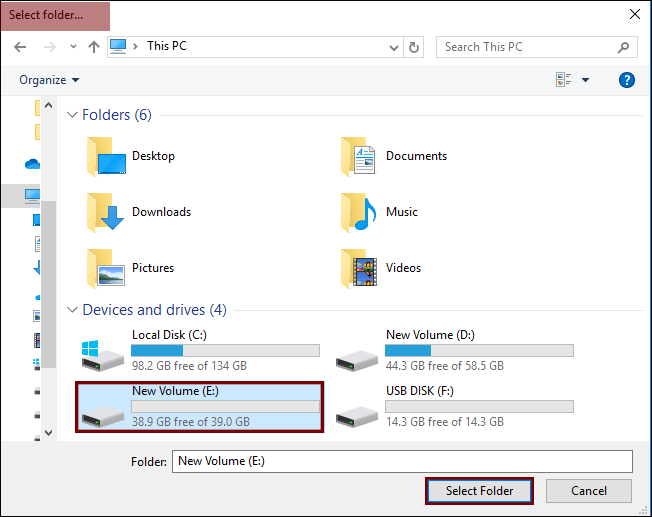Collapse the Devices and drives group chevron
The image size is (652, 517).
tap(72, 309)
